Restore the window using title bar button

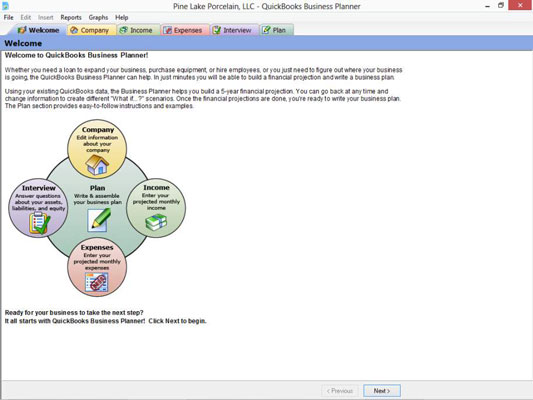coord(500,5)
